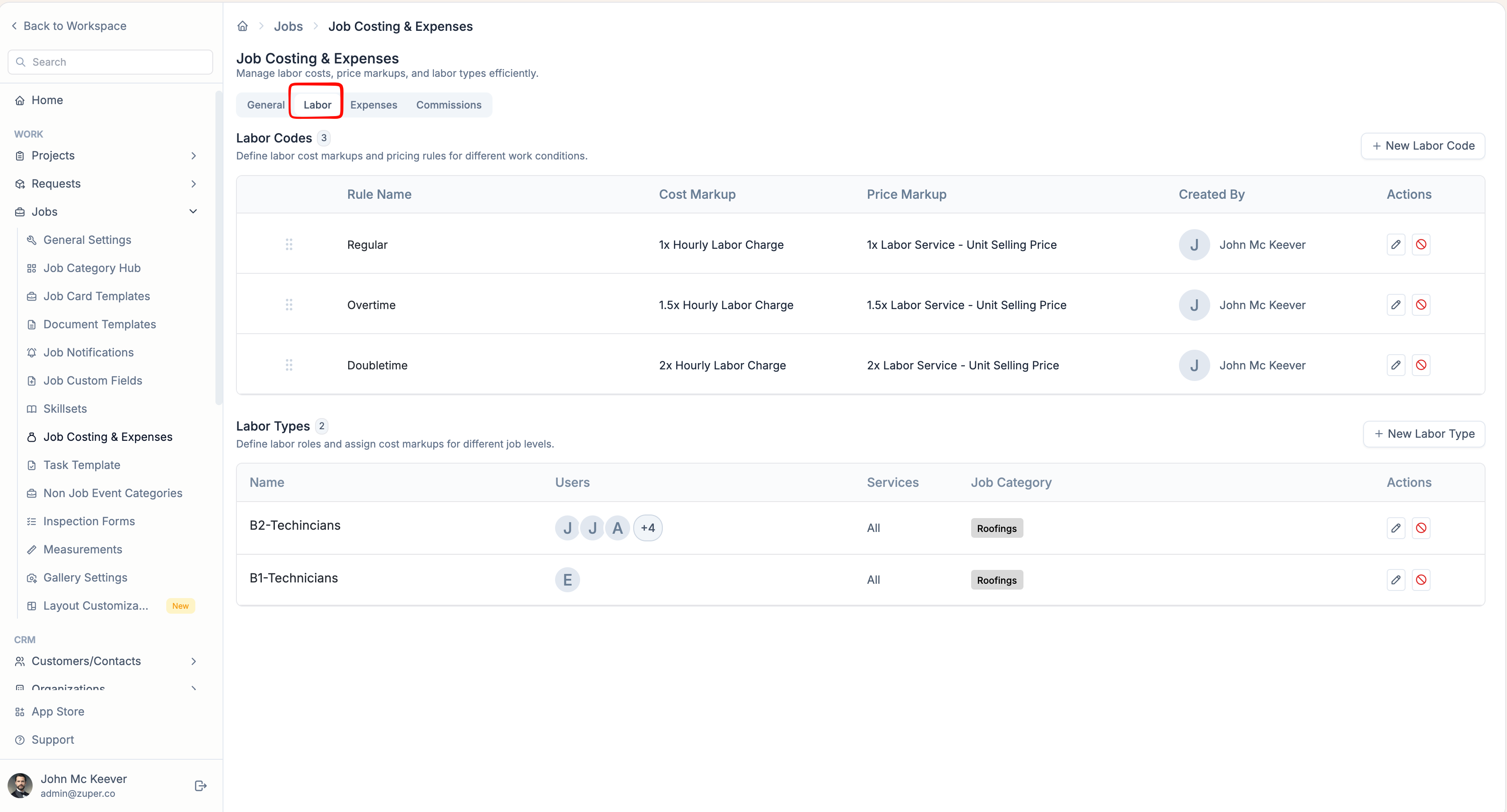The height and width of the screenshot is (812, 1507).
Task: Edit the B1-Technicians labor type
Action: coord(1396,580)
